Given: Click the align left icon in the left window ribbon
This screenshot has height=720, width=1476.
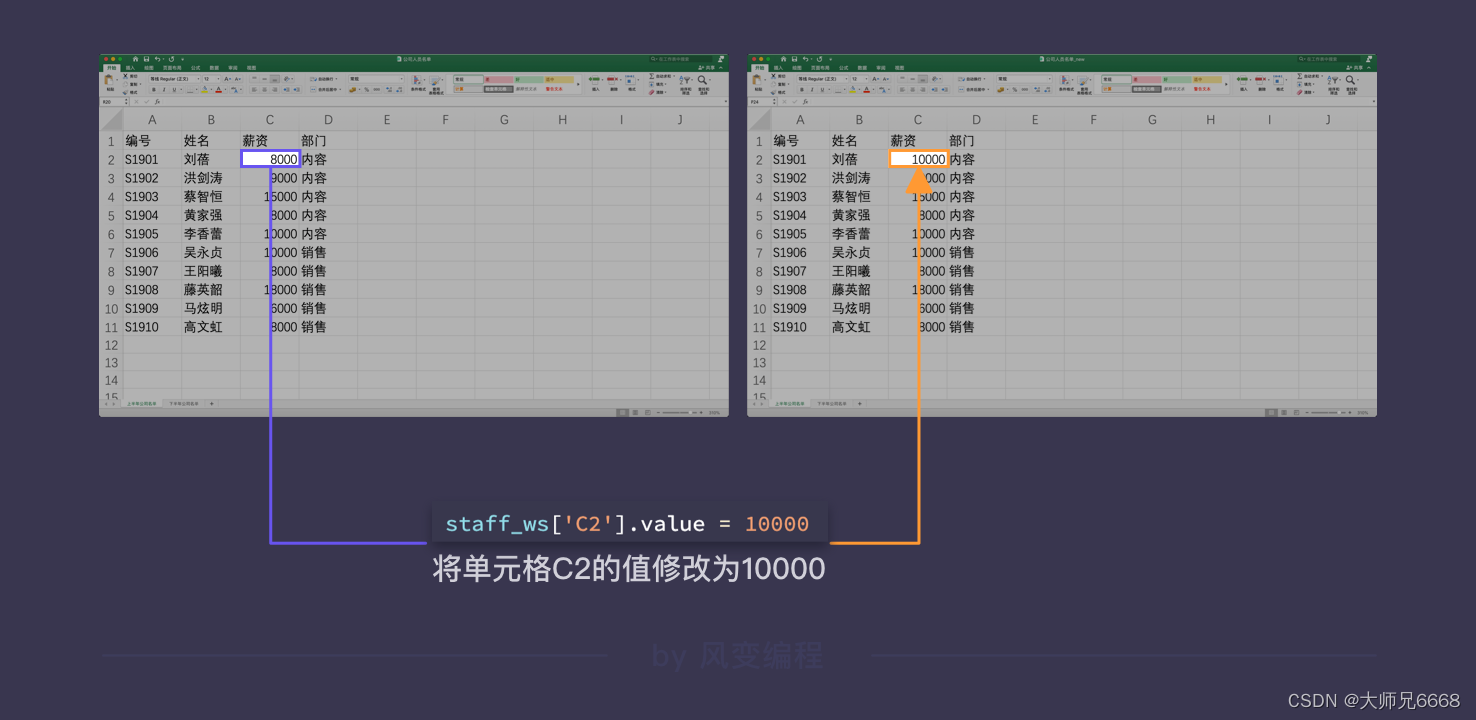Looking at the screenshot, I should click(x=254, y=90).
